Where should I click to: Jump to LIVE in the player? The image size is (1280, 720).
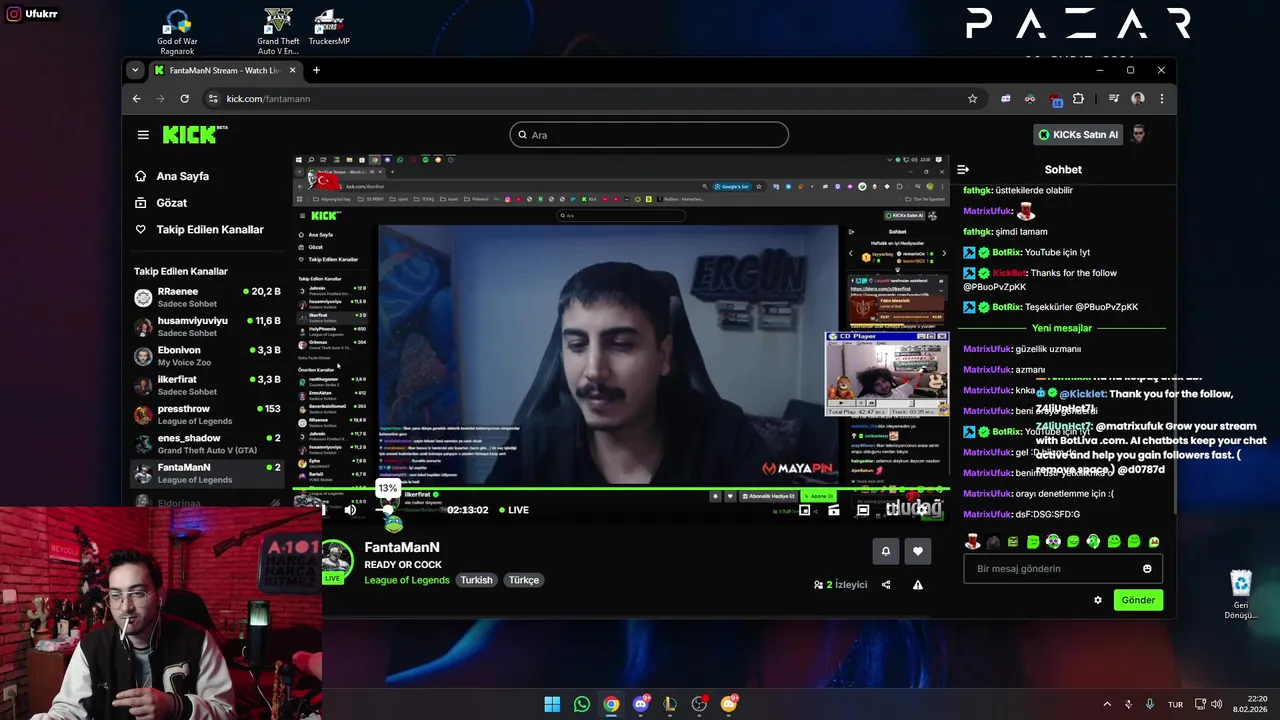coord(514,510)
